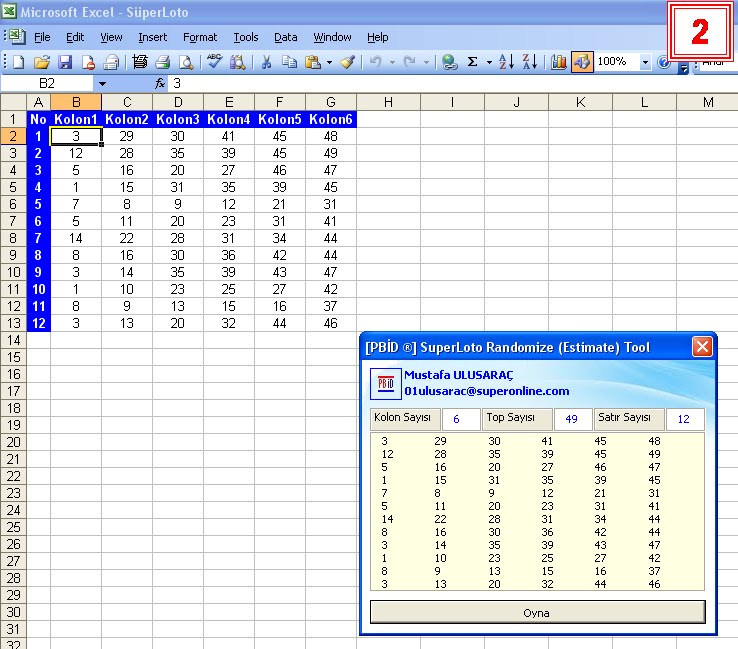Open Print Preview with the magnifier page icon
Image resolution: width=738 pixels, height=649 pixels.
click(186, 62)
